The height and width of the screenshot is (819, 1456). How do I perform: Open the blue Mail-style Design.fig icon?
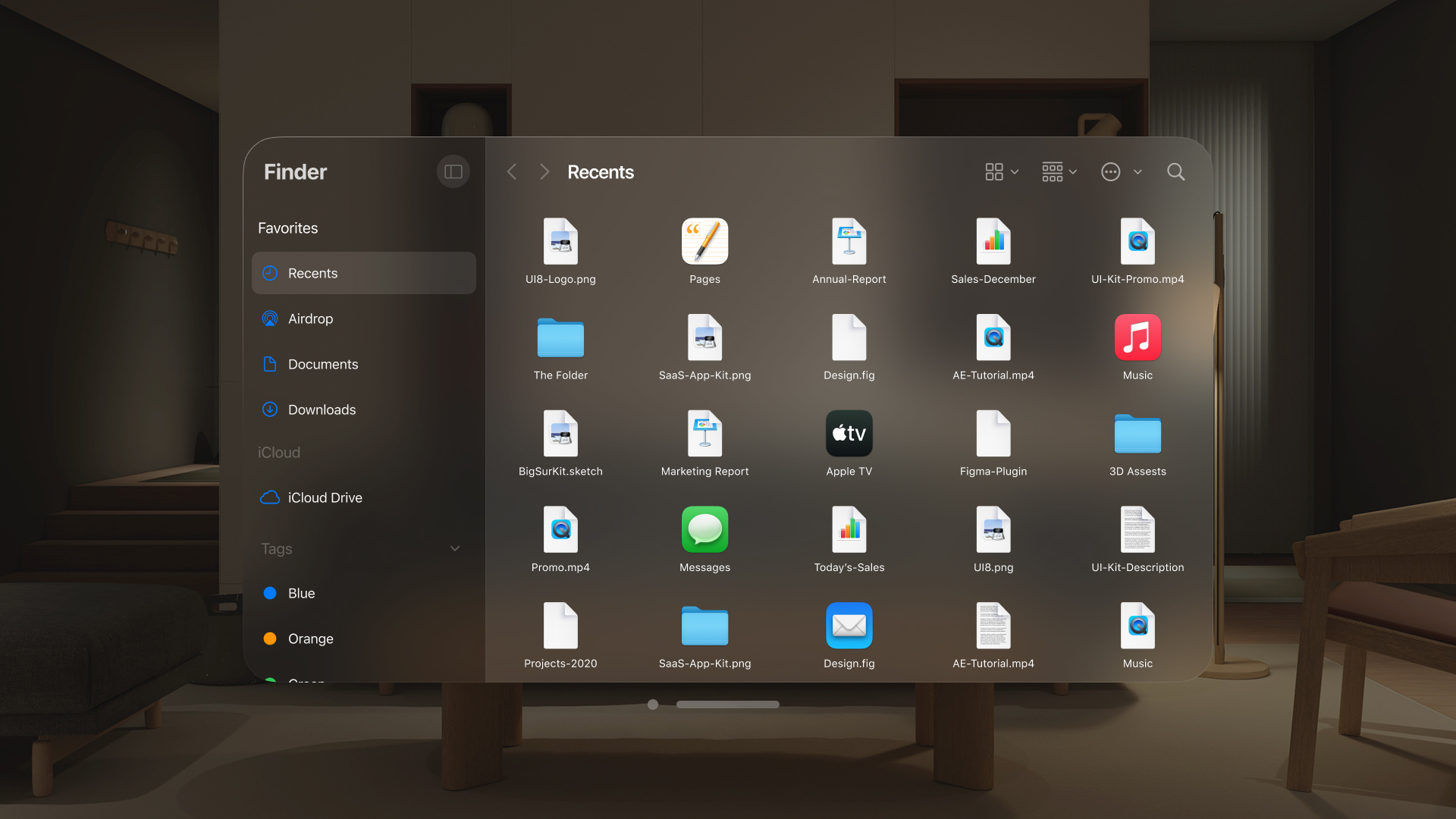849,626
